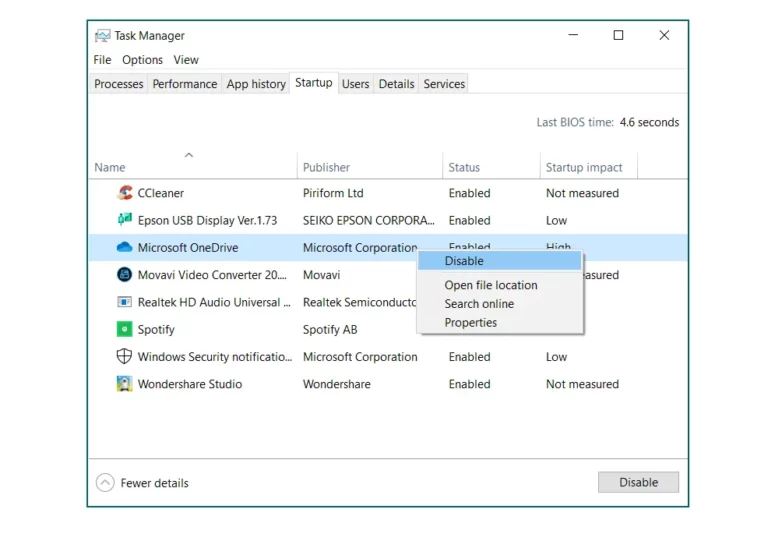This screenshot has height=534, width=768.
Task: Click the Windows Security shield icon
Action: (x=124, y=356)
